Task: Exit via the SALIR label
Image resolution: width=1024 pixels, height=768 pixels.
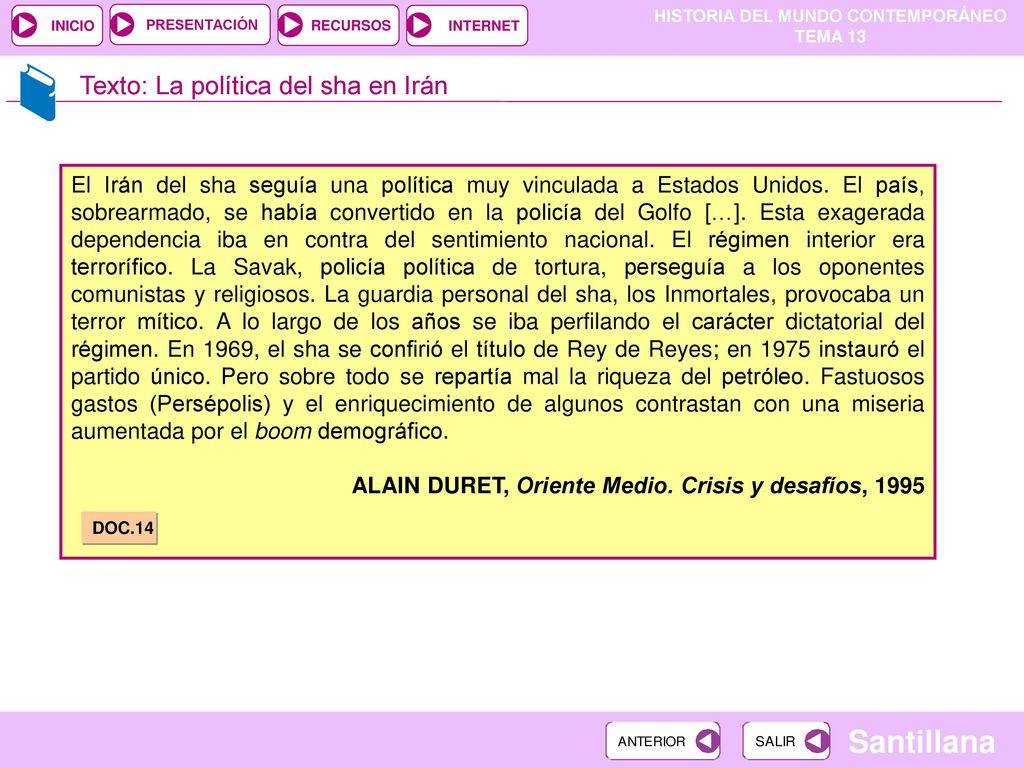Action: pyautogui.click(x=775, y=741)
